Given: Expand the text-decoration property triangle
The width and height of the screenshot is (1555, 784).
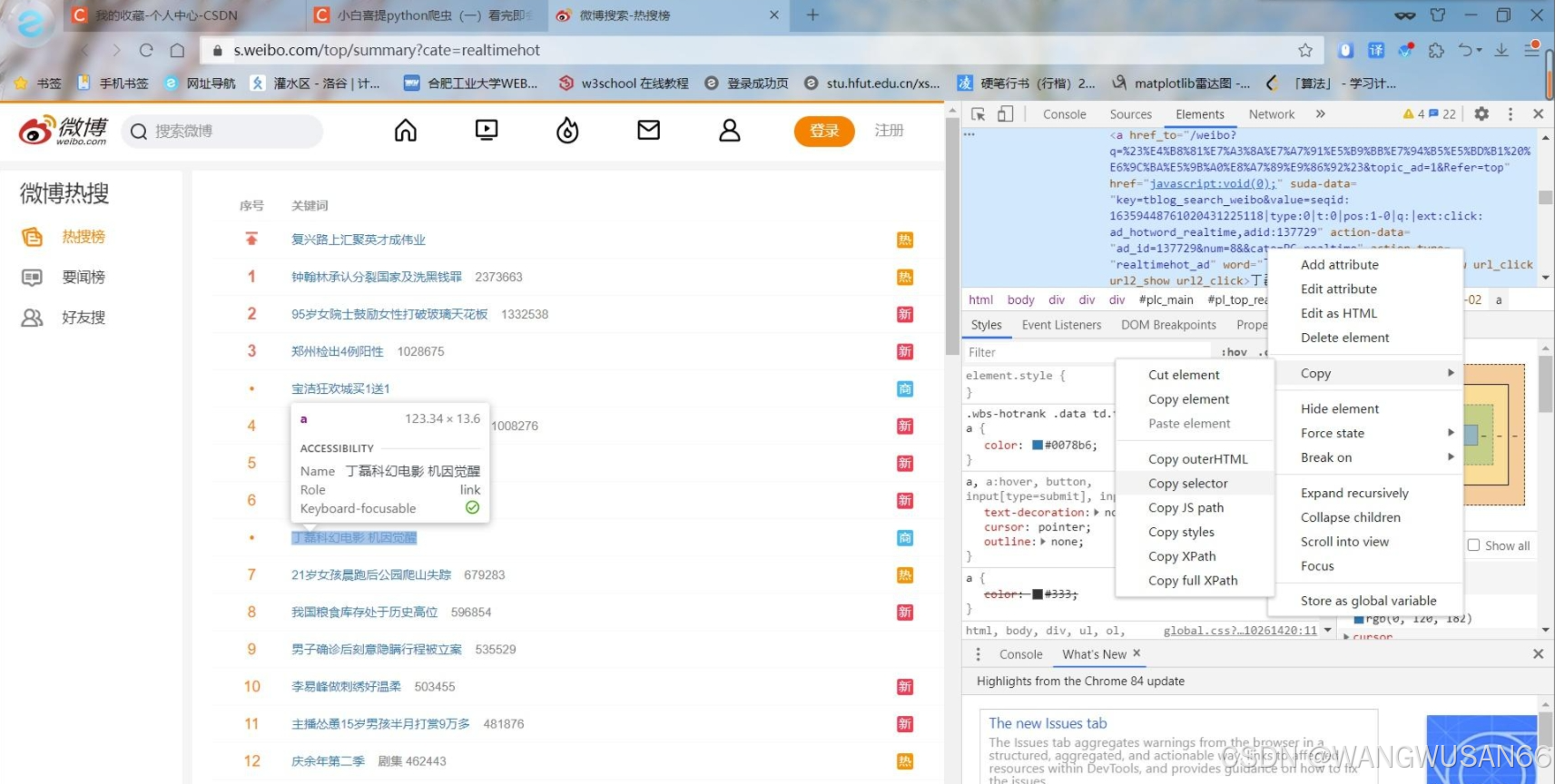Looking at the screenshot, I should (x=1097, y=513).
